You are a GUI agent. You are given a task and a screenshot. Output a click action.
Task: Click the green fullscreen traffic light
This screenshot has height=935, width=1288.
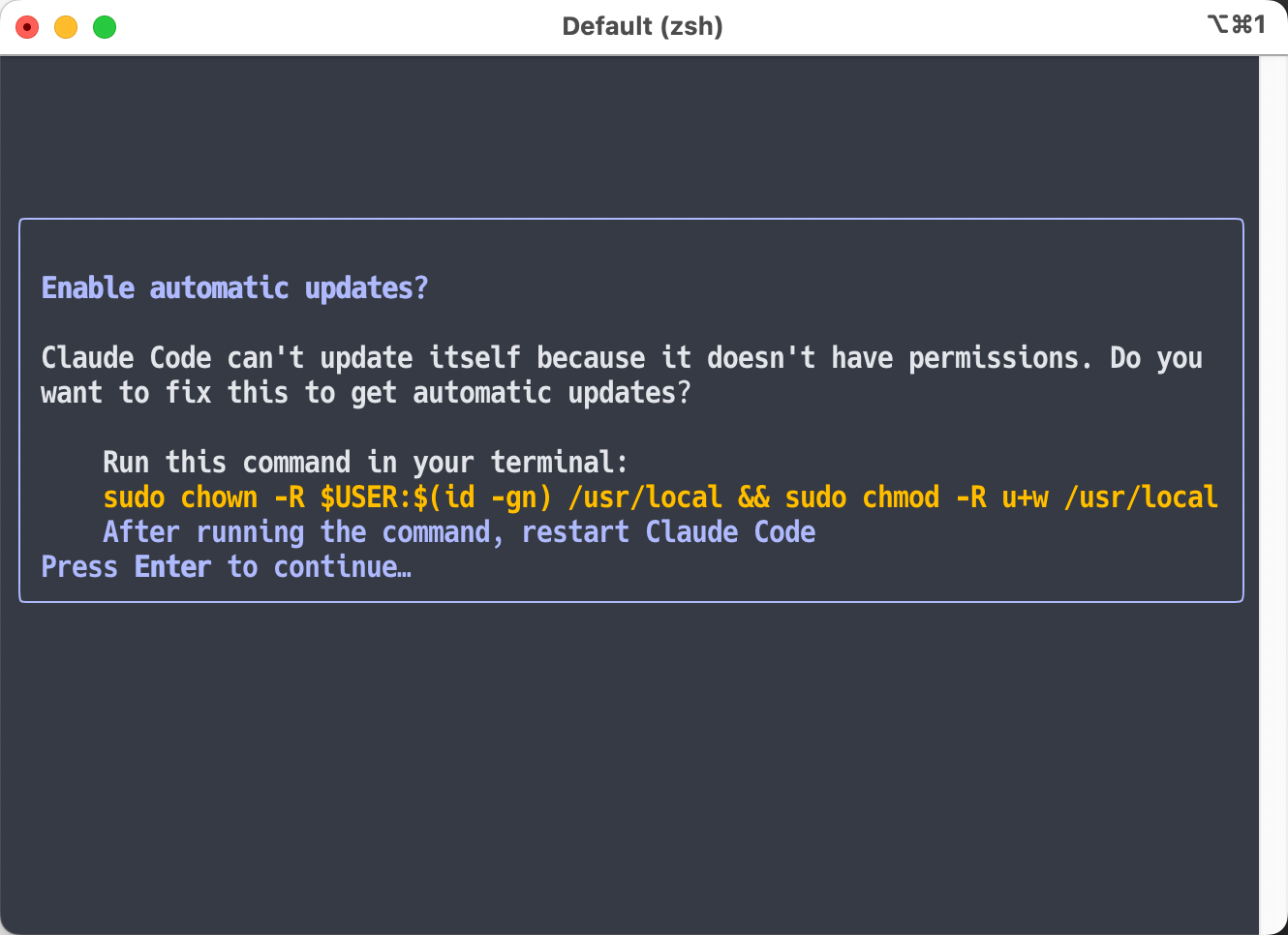pyautogui.click(x=104, y=26)
